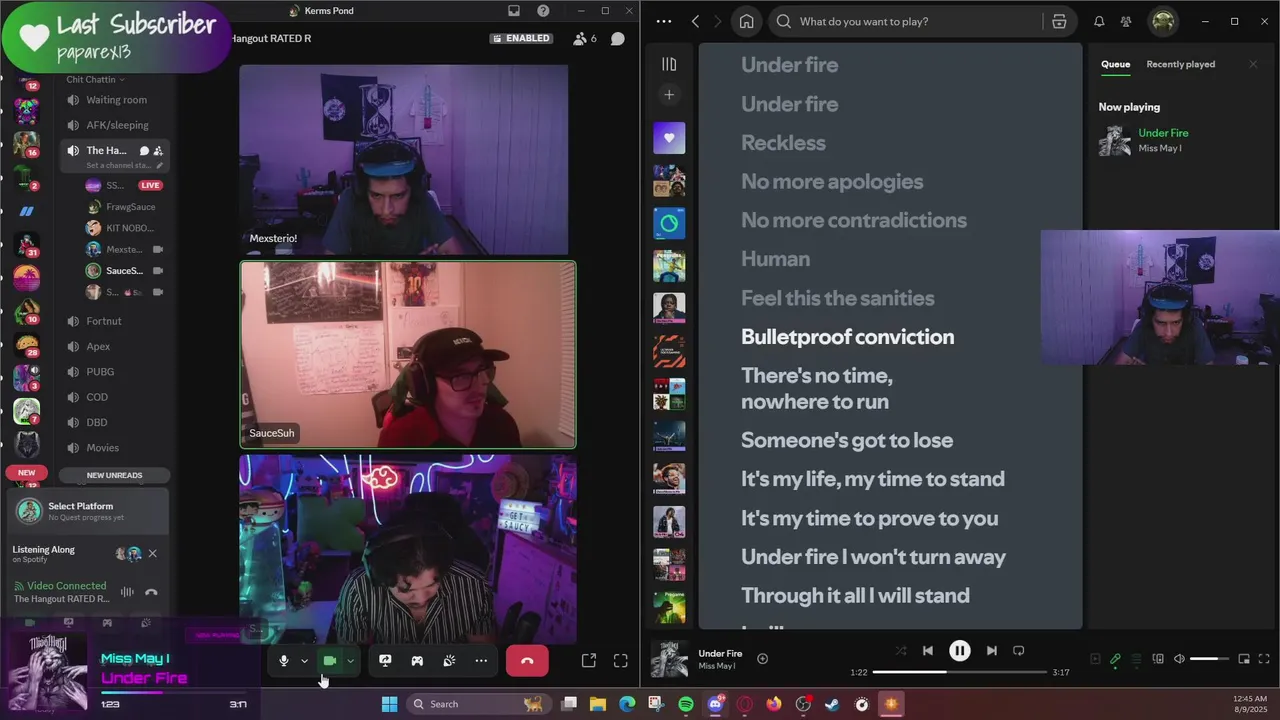Close the Spotify queue panel

(x=1253, y=64)
